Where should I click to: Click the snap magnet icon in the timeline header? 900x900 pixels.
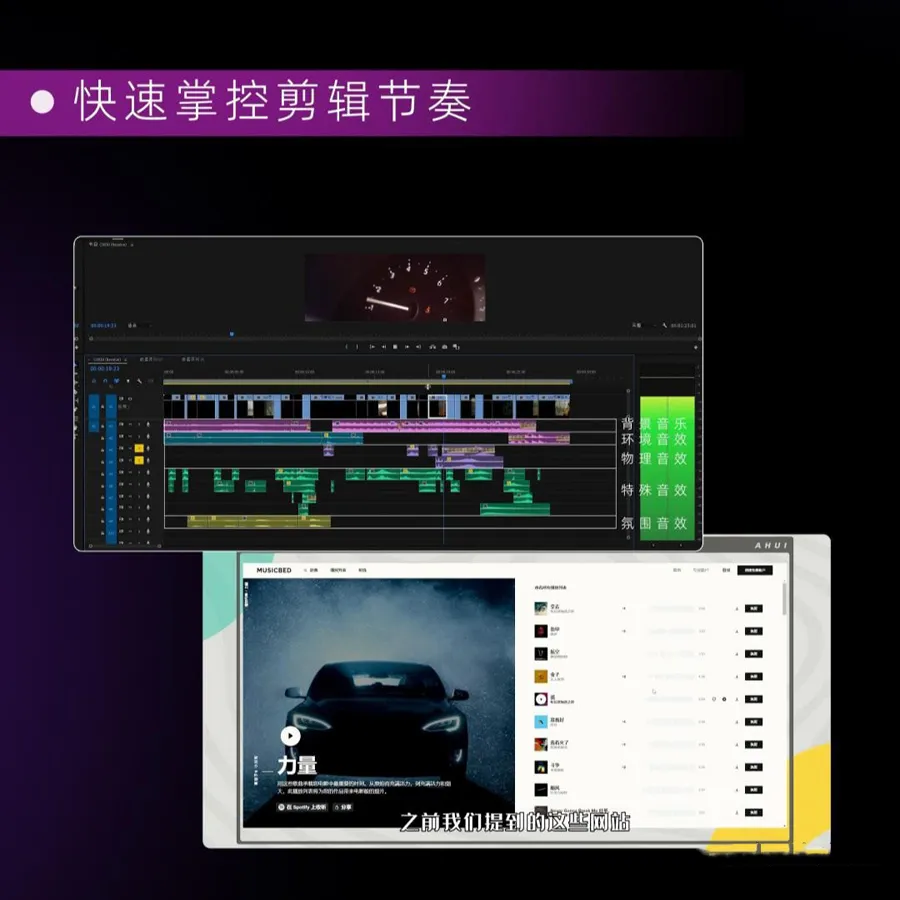coord(106,381)
